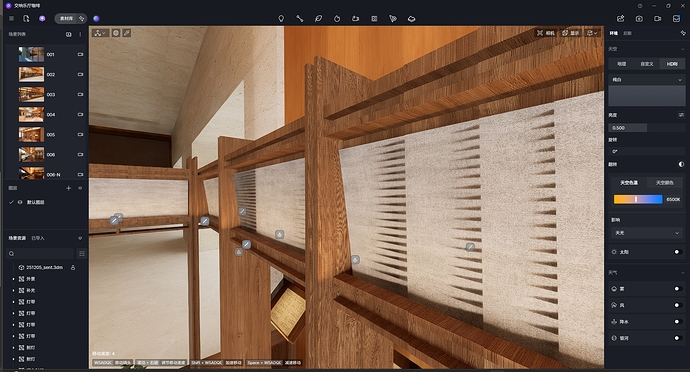Click the scene list icon left of three dots
Screen dimensions: 690x372
69,34
